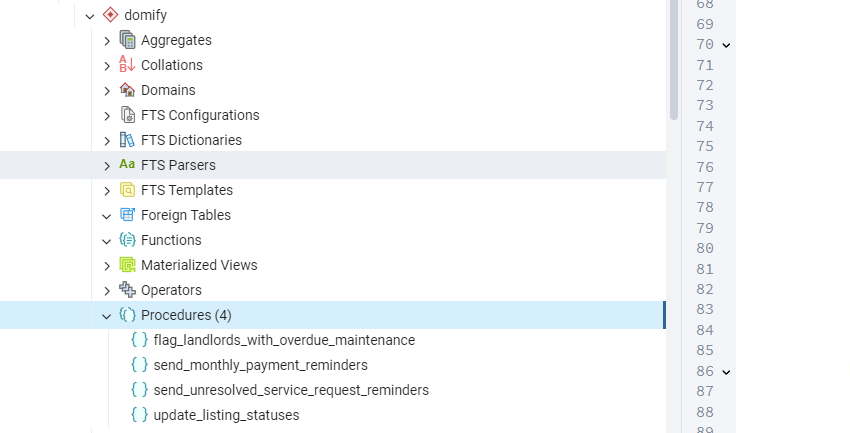Image resolution: width=850 pixels, height=433 pixels.
Task: Click the FTS Dictionaries book icon
Action: [127, 140]
